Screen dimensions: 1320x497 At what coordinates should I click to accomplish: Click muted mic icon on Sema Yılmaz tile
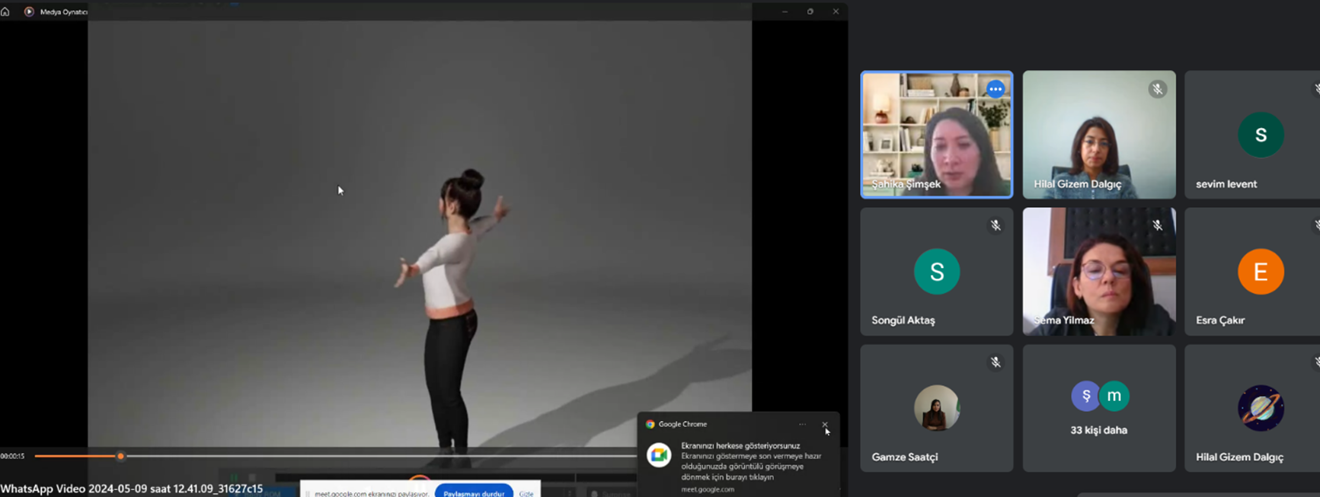(x=1157, y=226)
